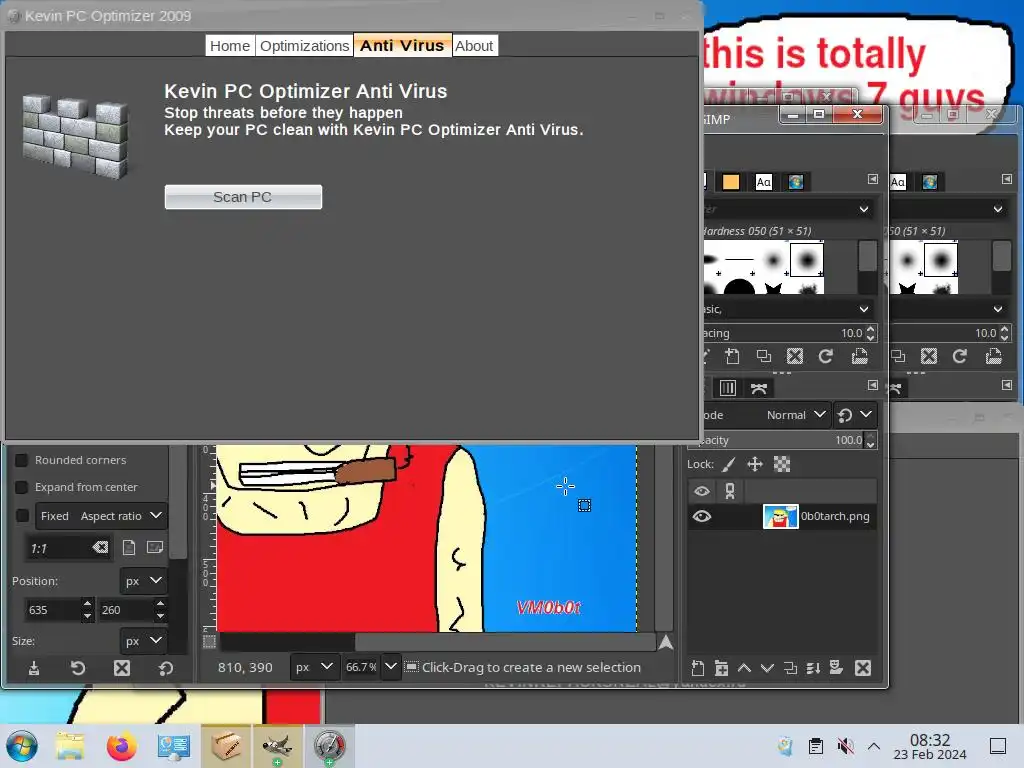This screenshot has height=768, width=1024.
Task: Open brush tags dropdown in front GIMP
Action: (863, 309)
